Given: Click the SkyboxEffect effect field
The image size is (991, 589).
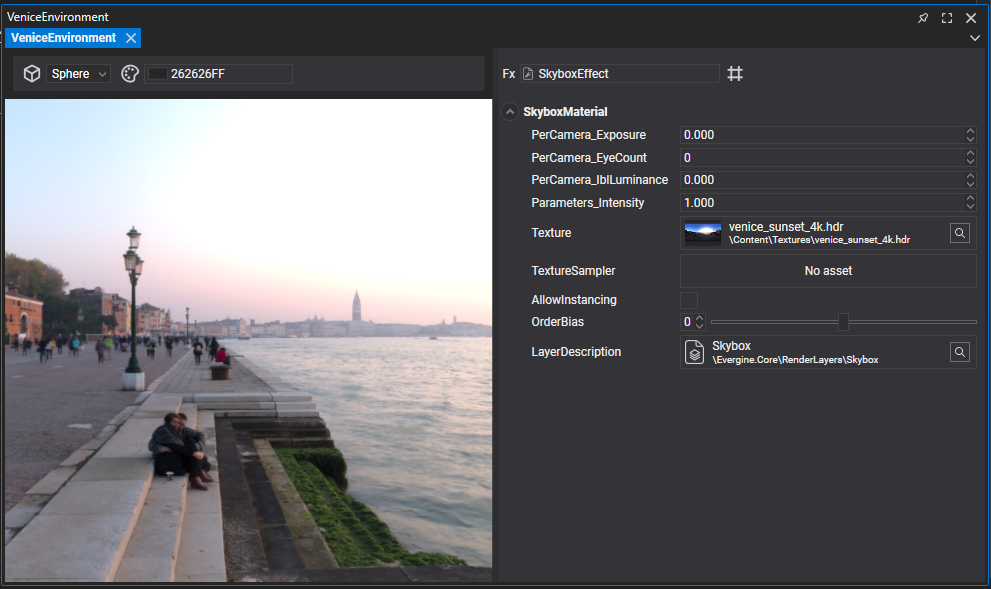Looking at the screenshot, I should pos(620,74).
